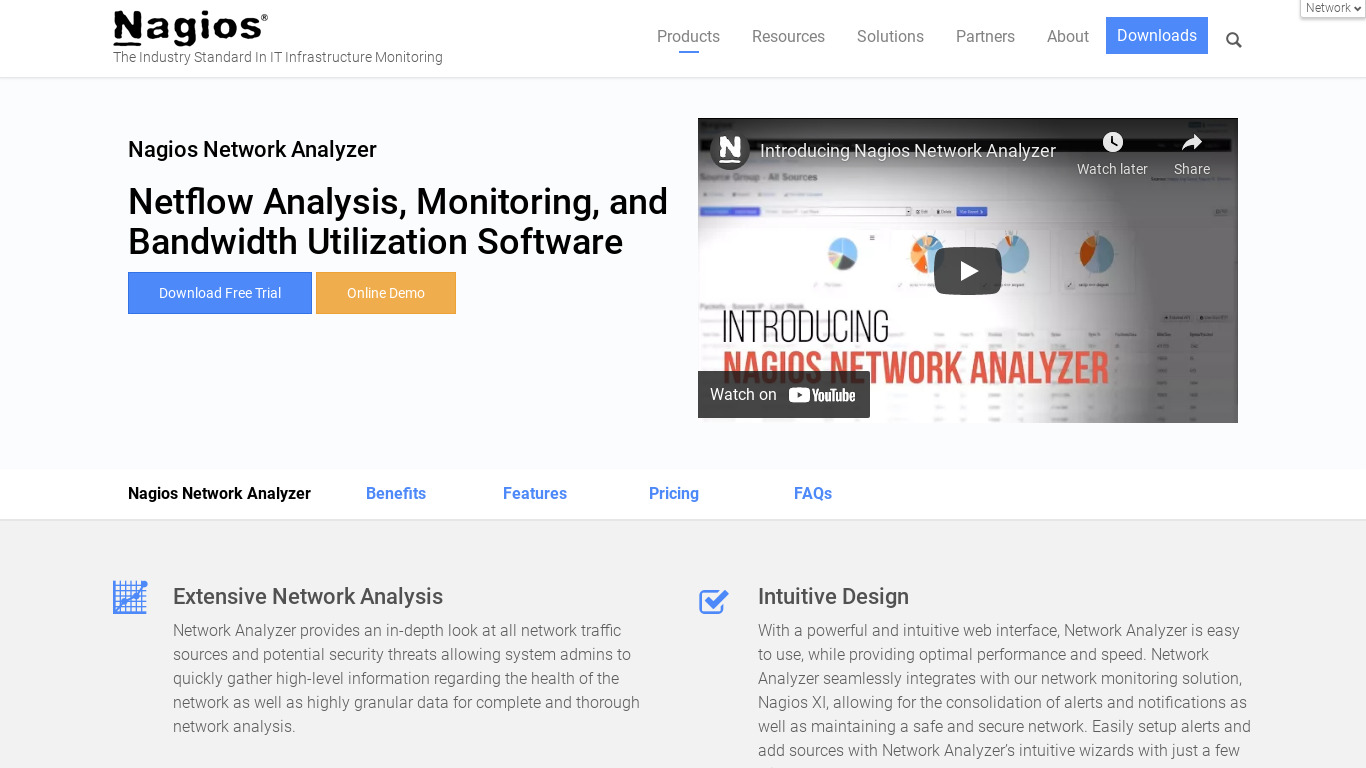Click the Intuitive Design heading
This screenshot has width=1366, height=768.
click(833, 597)
